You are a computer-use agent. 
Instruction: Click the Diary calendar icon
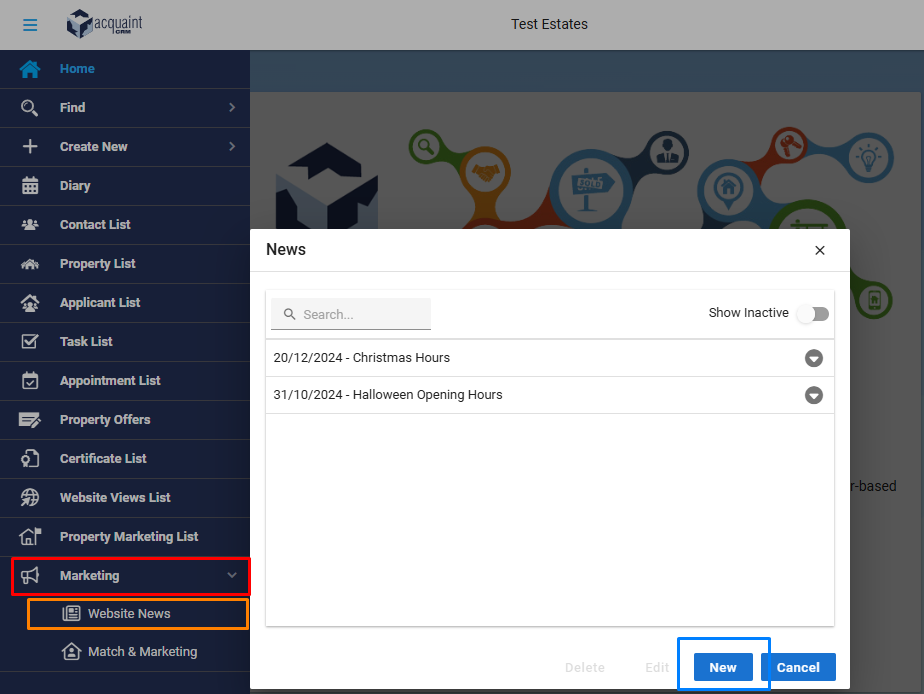[30, 186]
